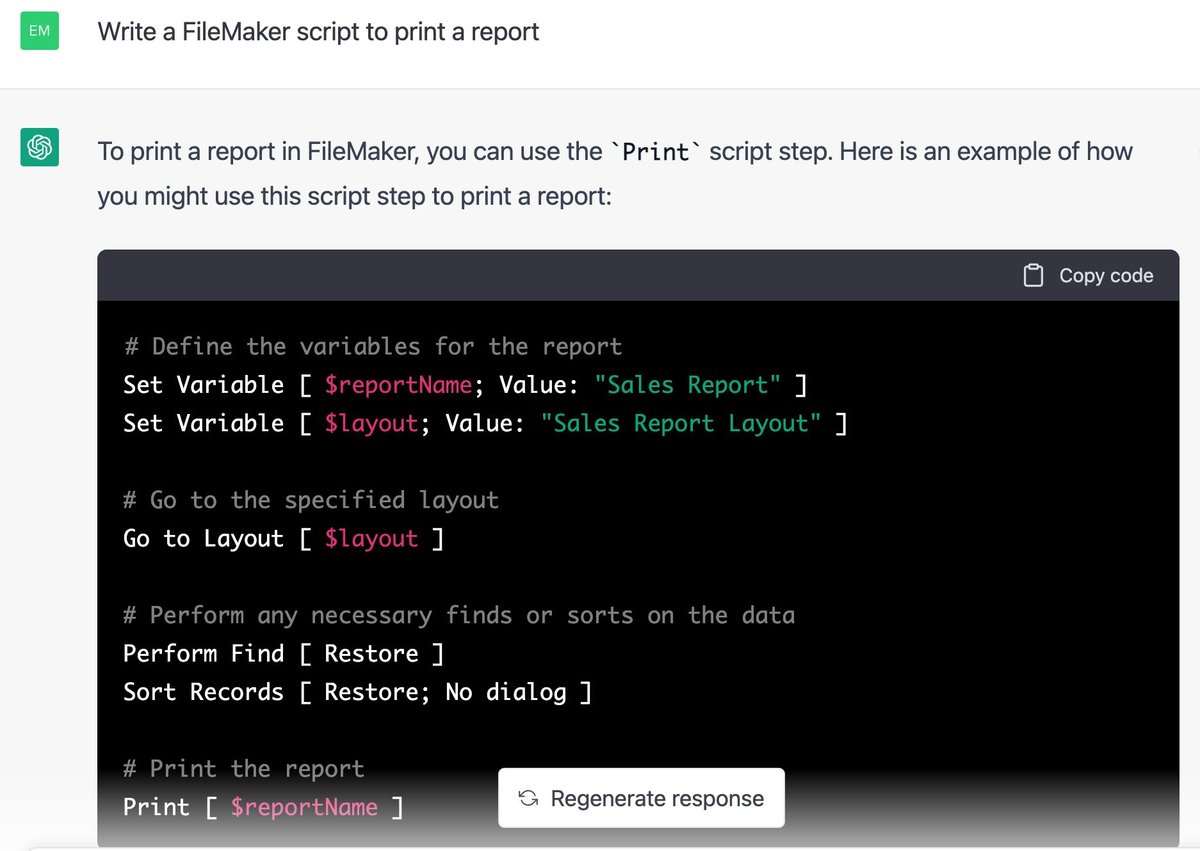This screenshot has width=1200, height=851.
Task: Click the green EM user avatar
Action: pos(38,31)
